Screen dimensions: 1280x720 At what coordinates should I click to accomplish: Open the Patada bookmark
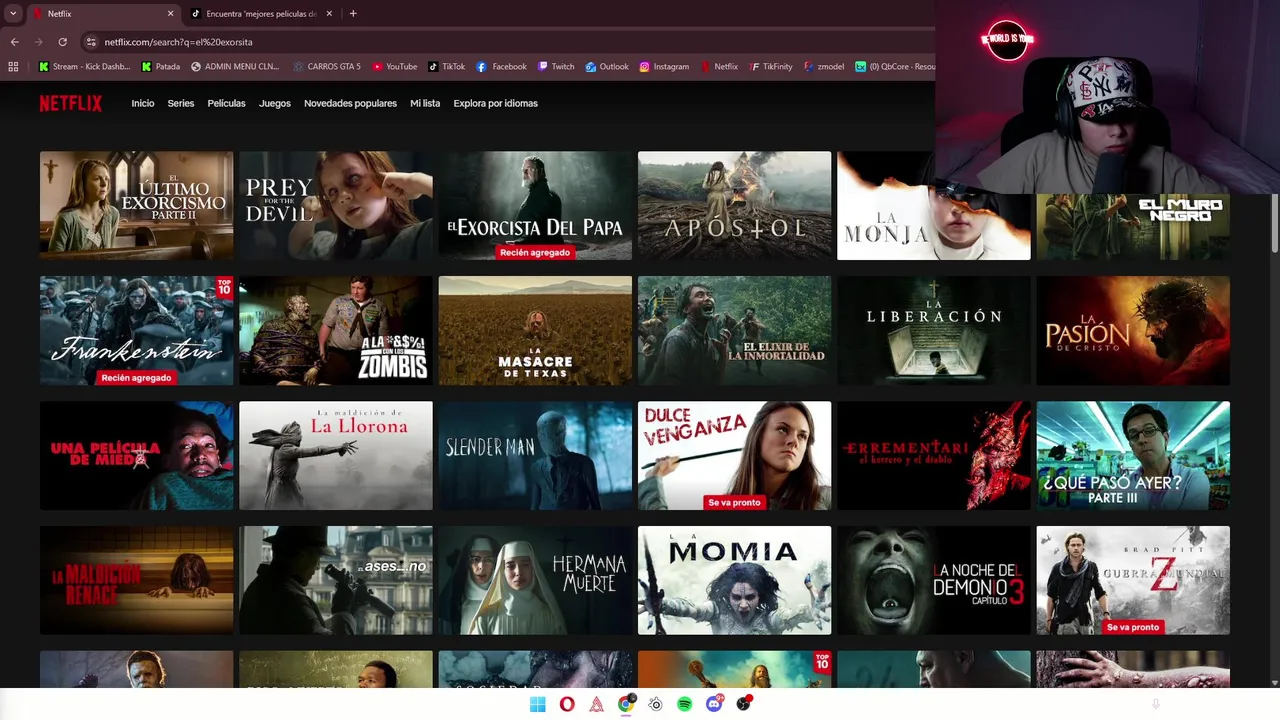click(x=161, y=67)
